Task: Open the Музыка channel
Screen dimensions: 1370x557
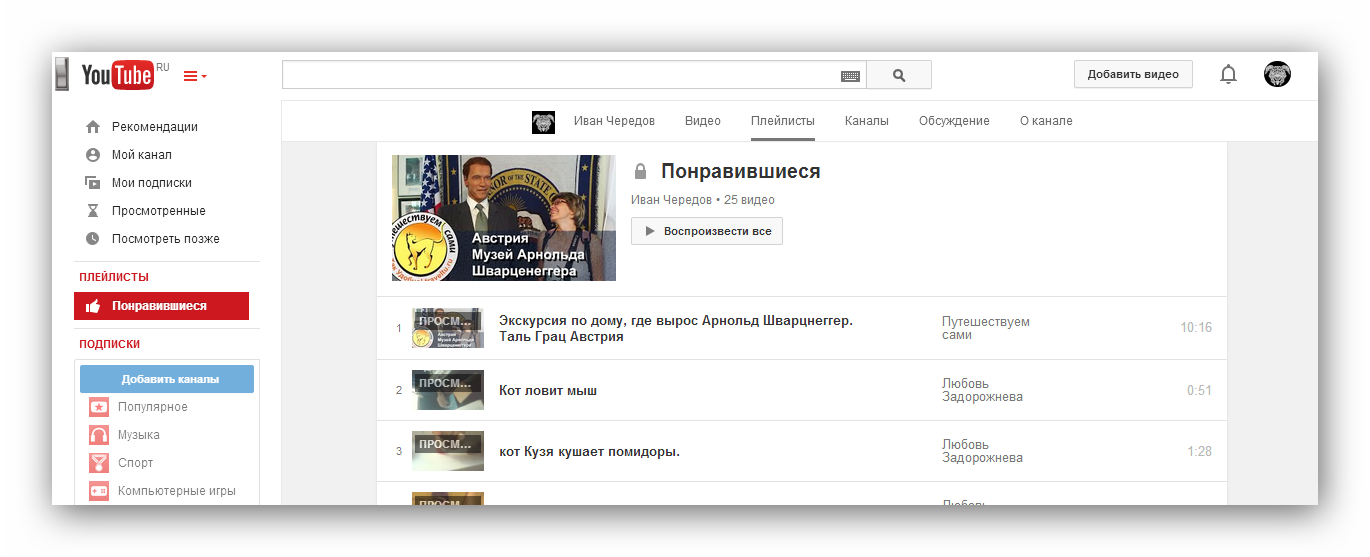Action: pos(139,435)
